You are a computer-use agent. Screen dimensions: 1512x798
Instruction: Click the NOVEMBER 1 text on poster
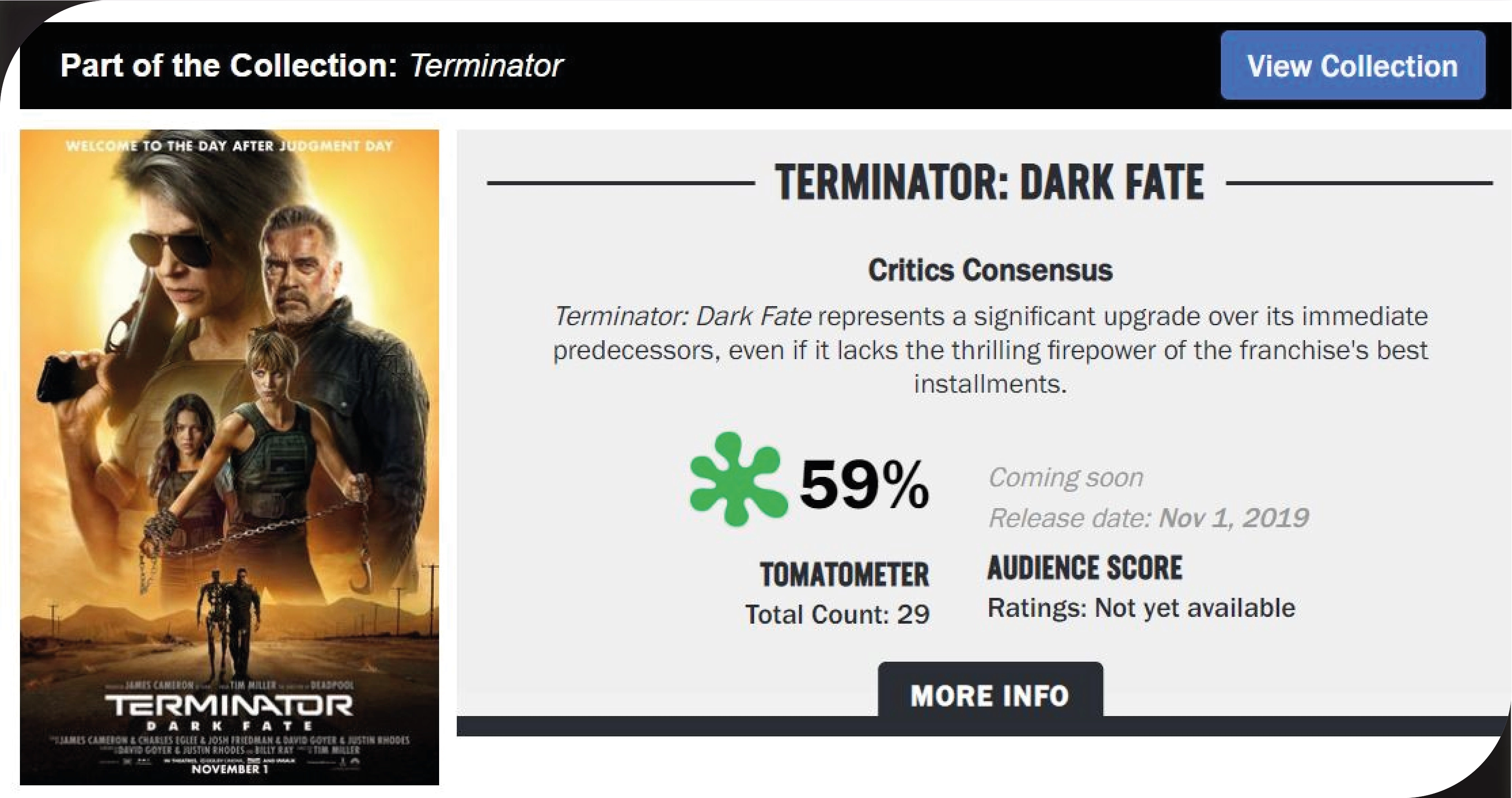229,769
